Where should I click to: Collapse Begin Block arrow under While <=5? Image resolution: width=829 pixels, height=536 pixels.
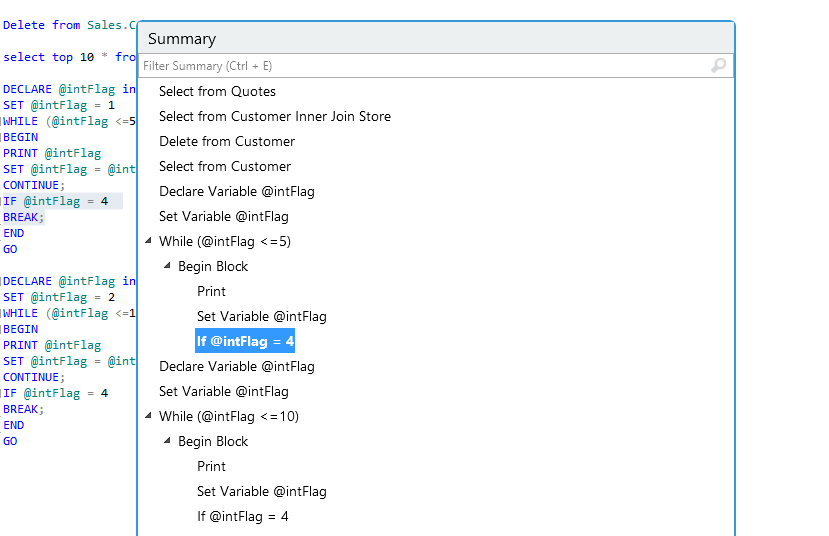(x=168, y=266)
